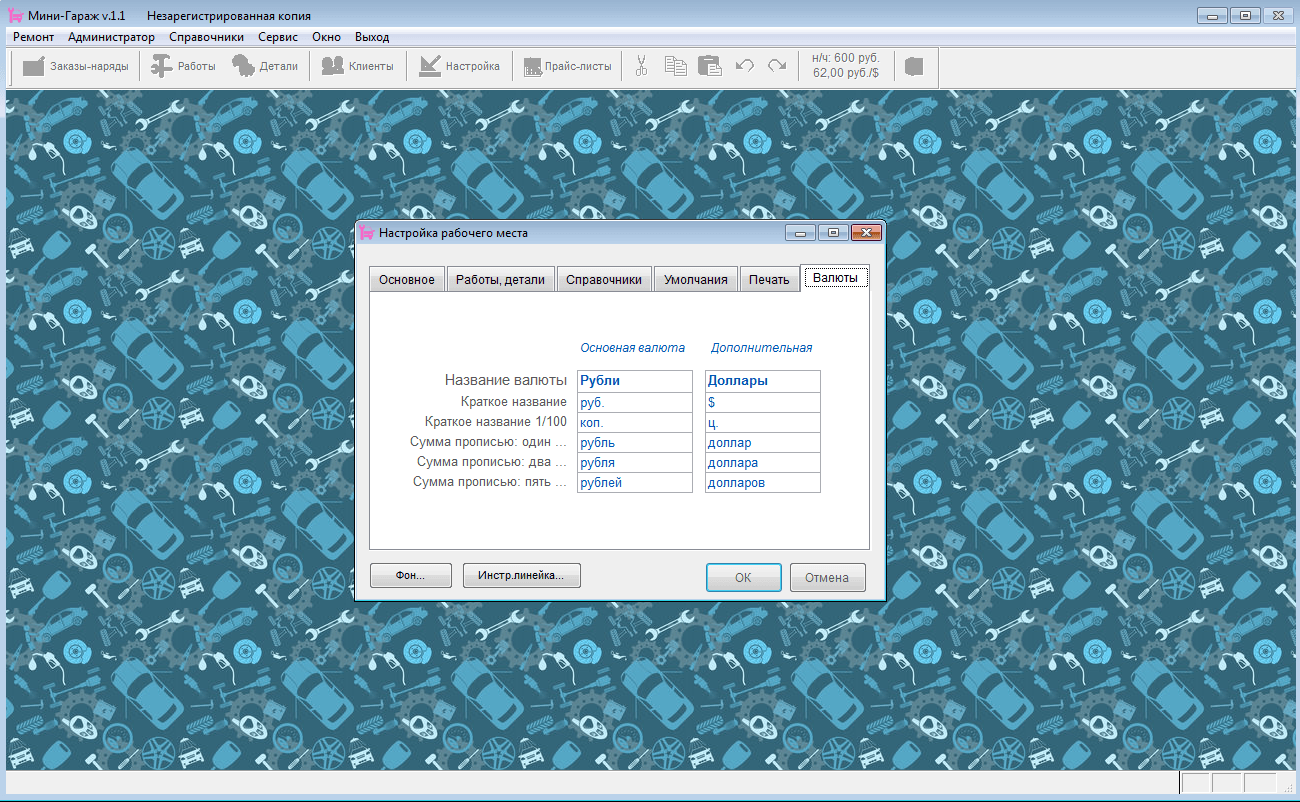Click the Copy icon in the toolbar
The image size is (1300, 802).
pyautogui.click(x=676, y=67)
